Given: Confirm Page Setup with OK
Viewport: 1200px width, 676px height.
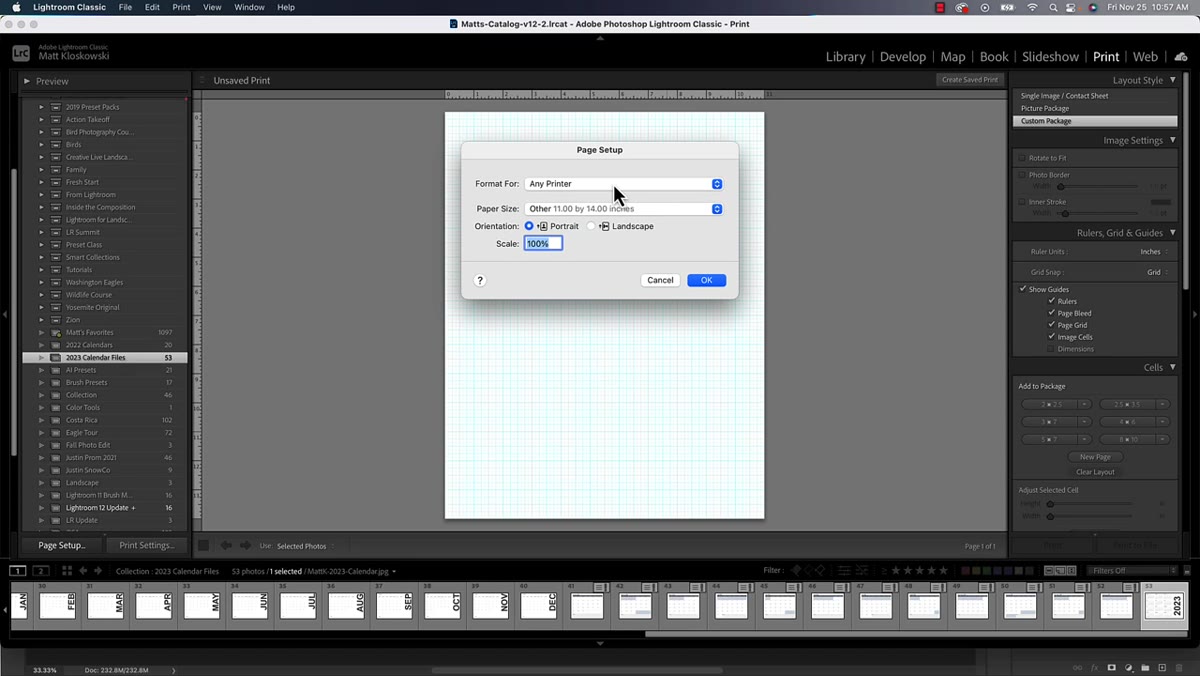Looking at the screenshot, I should point(706,280).
